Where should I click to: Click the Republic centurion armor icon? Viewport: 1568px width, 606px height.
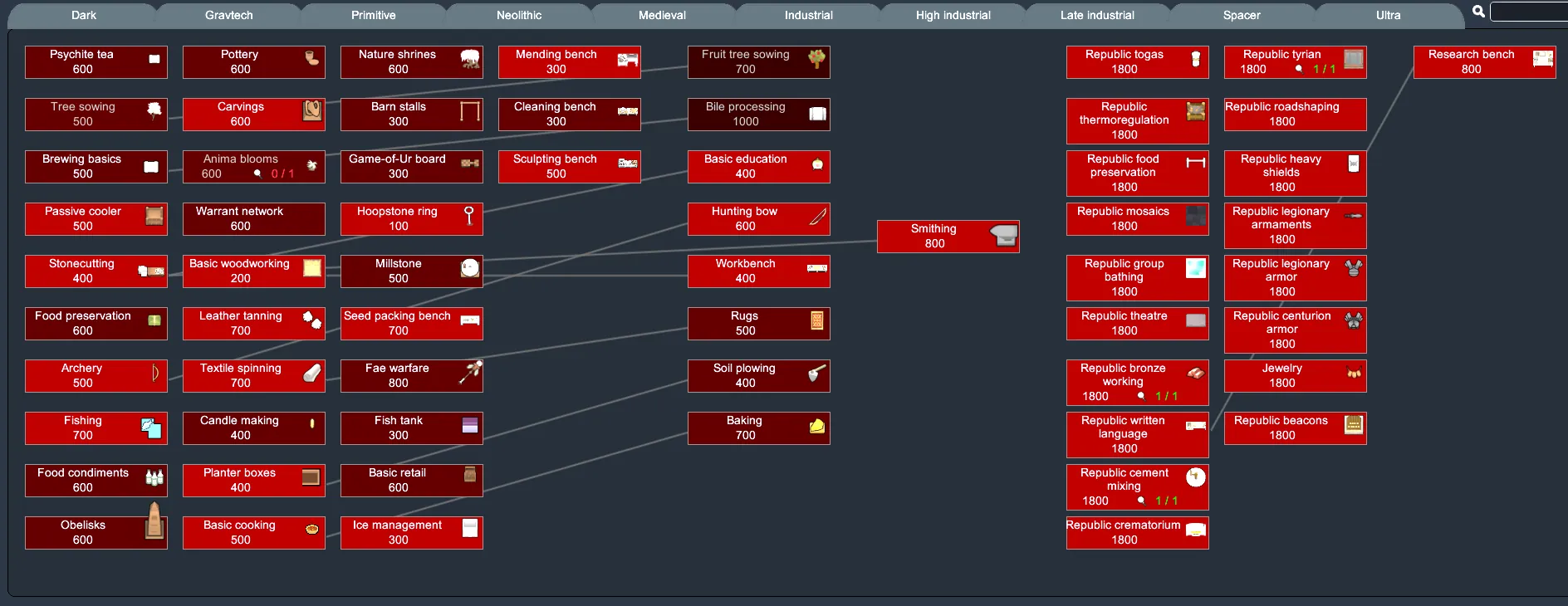pos(1353,320)
